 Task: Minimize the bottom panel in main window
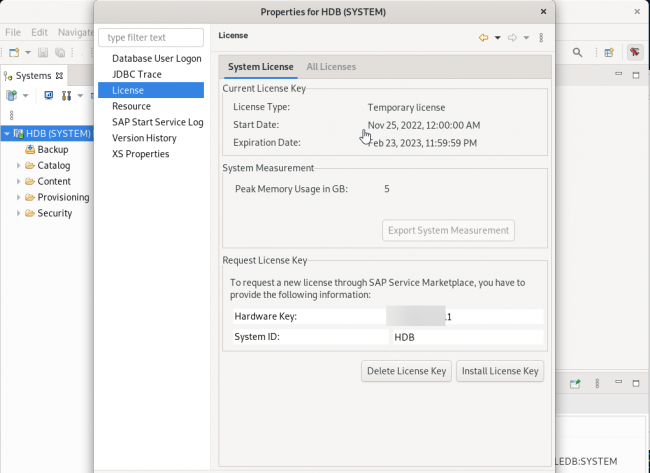(x=618, y=382)
